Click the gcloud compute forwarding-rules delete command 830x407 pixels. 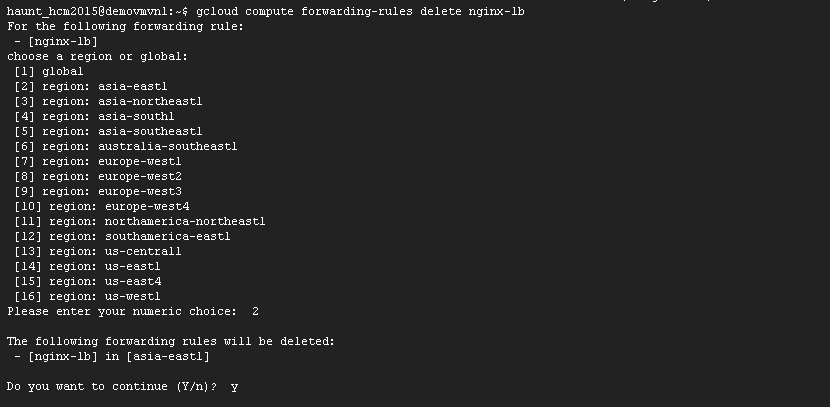pyautogui.click(x=361, y=11)
